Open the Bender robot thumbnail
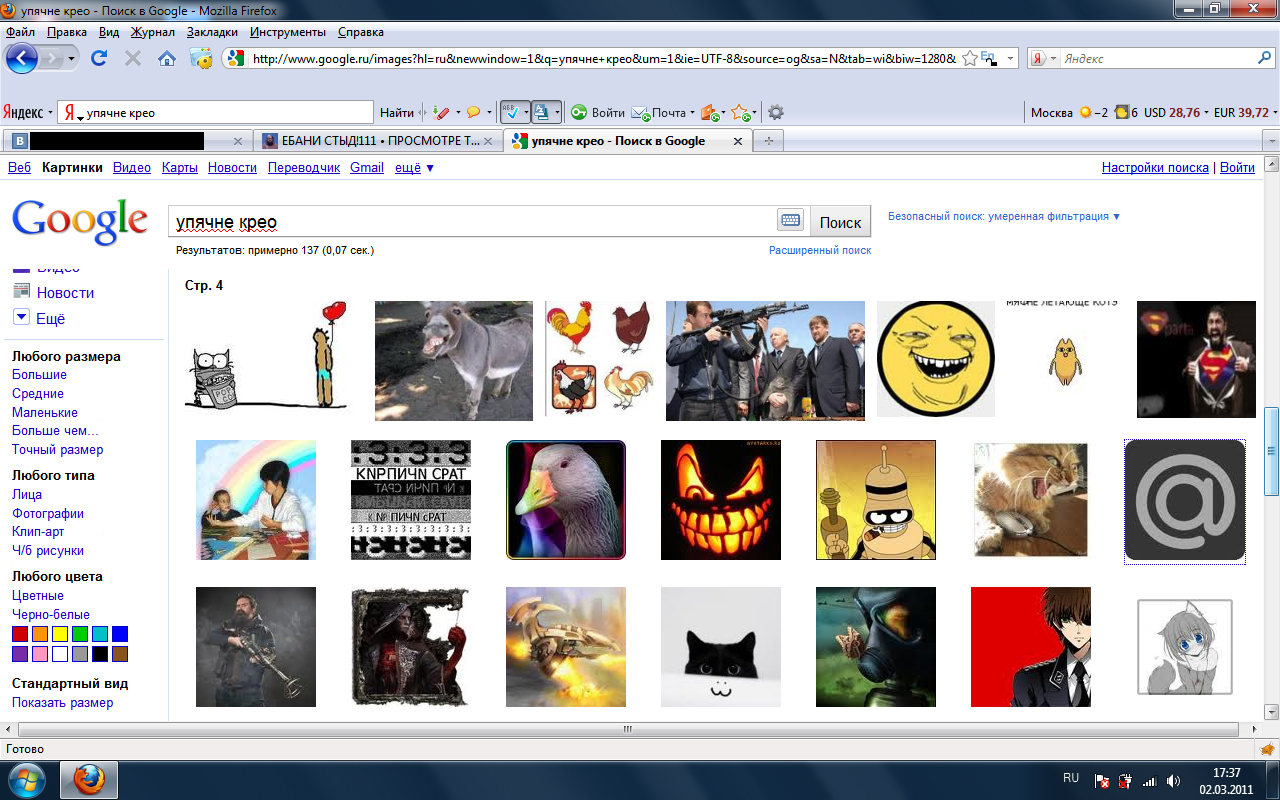Image resolution: width=1280 pixels, height=800 pixels. click(x=876, y=500)
